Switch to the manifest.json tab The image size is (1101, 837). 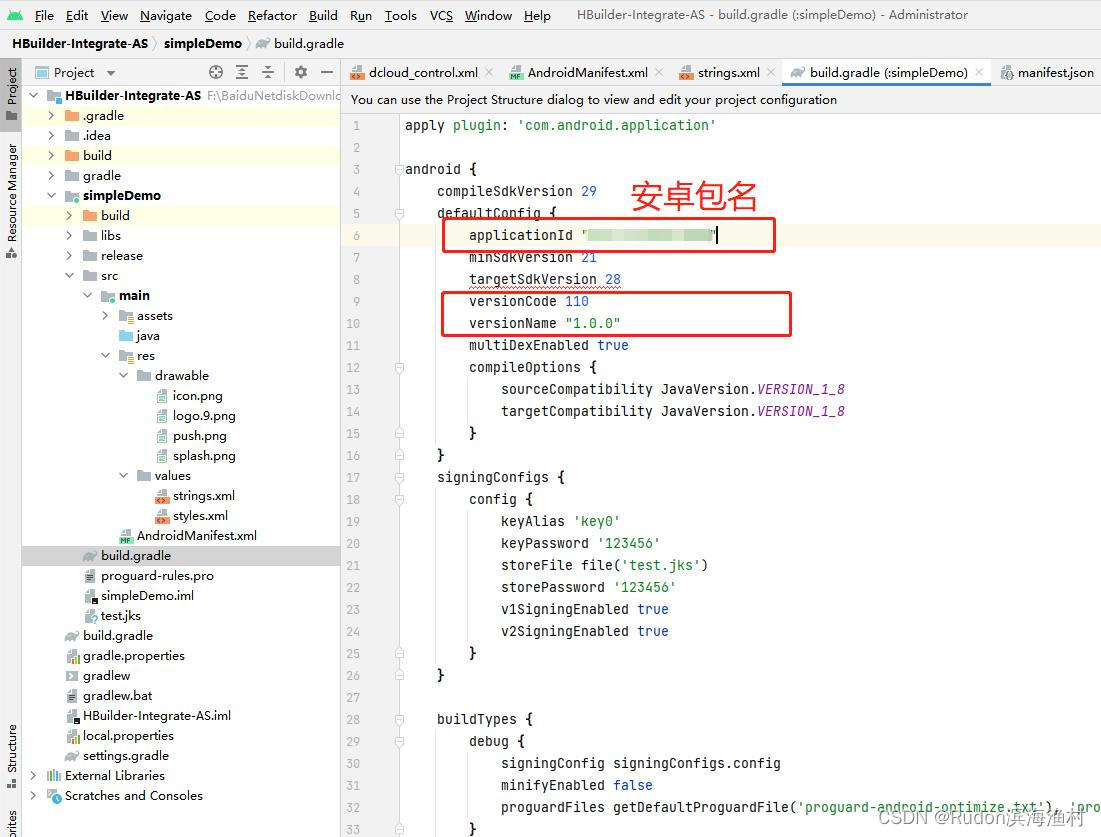pyautogui.click(x=1055, y=72)
